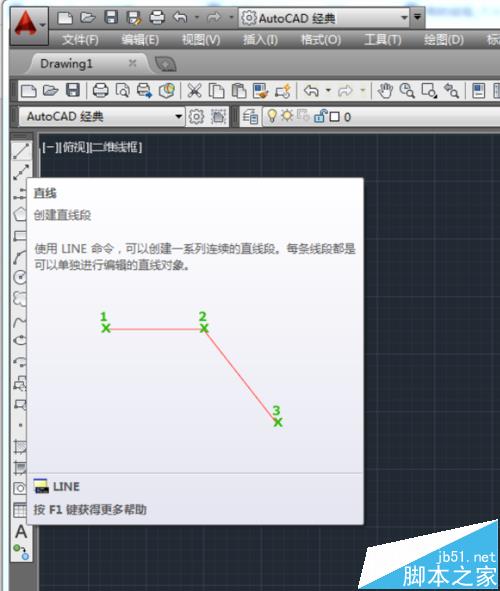Open the 绘图(D) menu

[443, 40]
